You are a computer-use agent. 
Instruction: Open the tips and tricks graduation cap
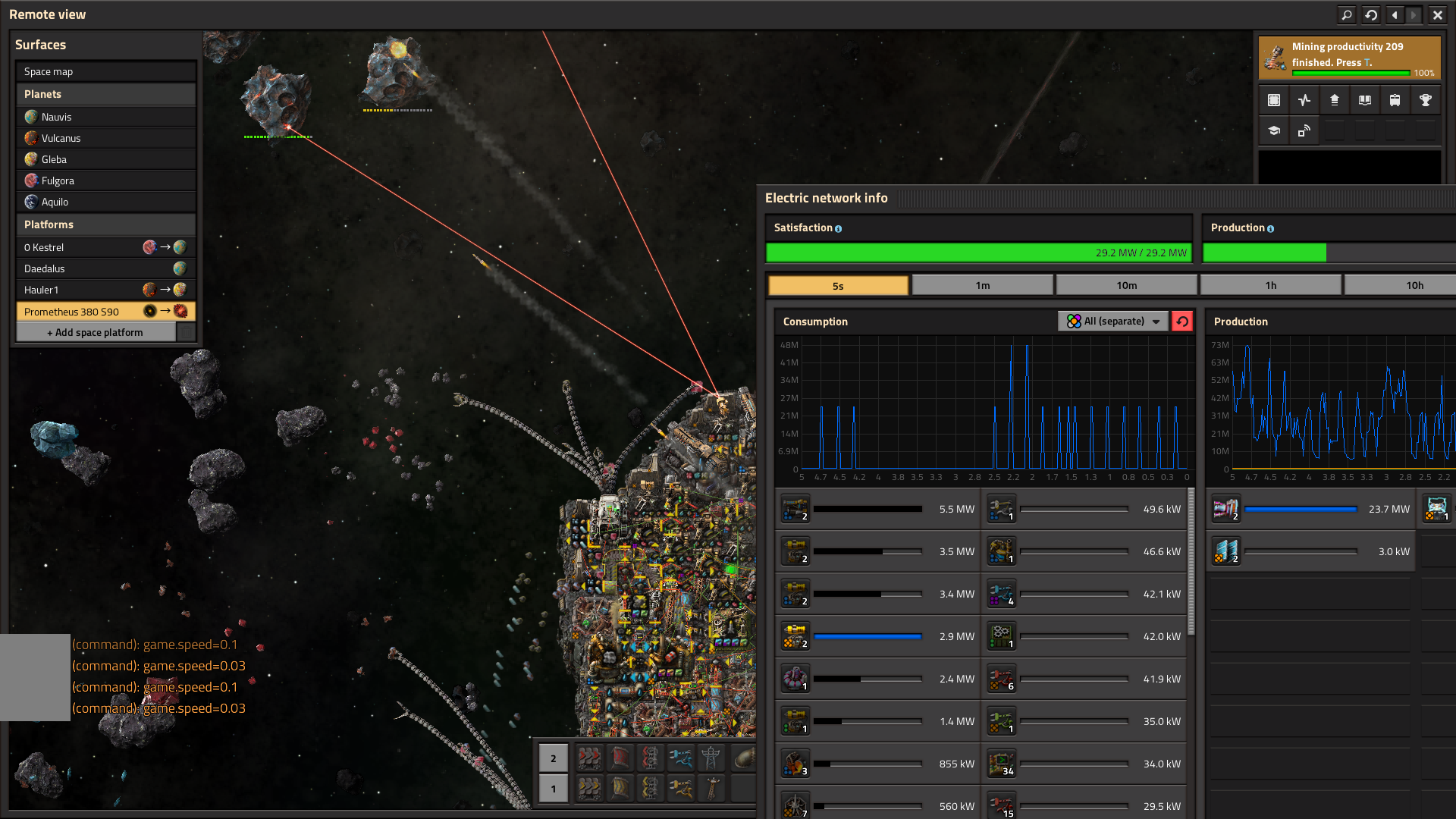coord(1274,130)
